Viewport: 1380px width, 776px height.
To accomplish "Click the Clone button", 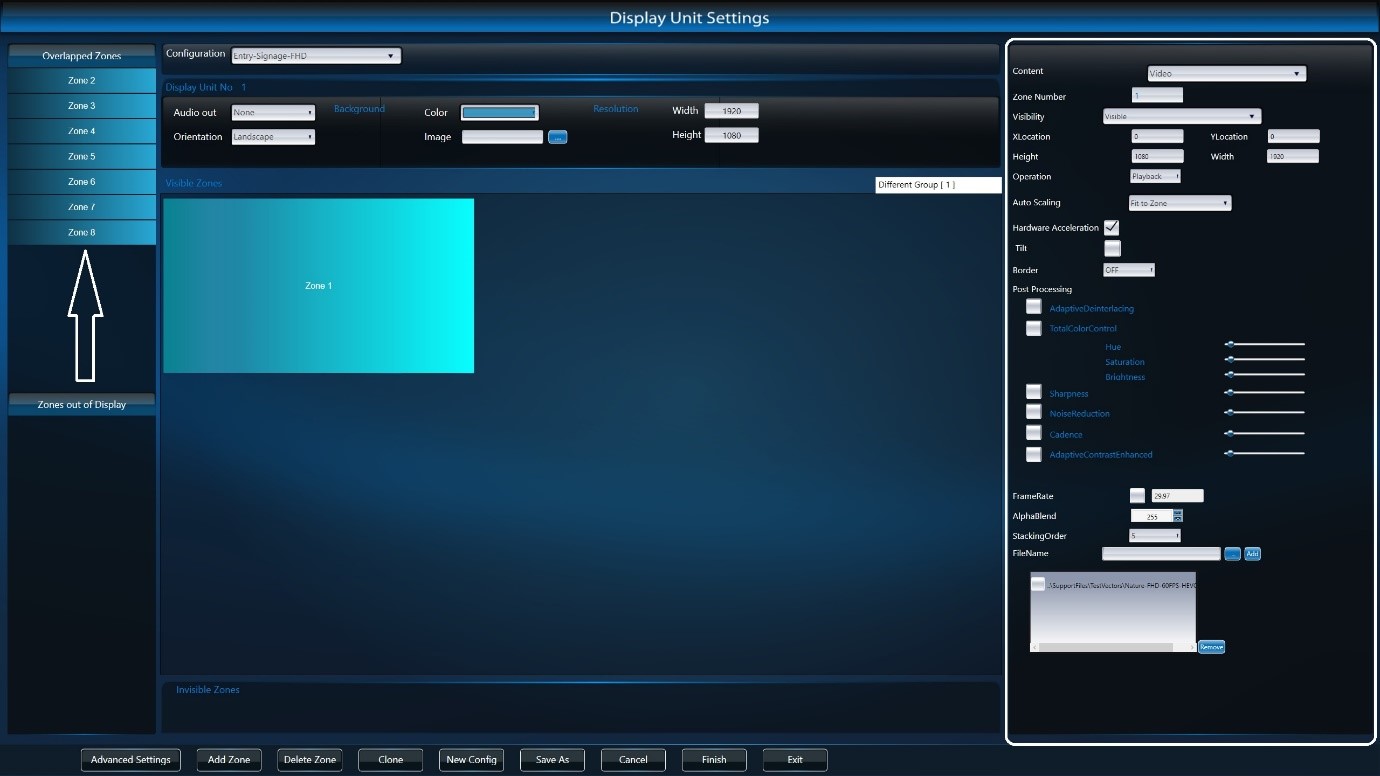I will click(x=391, y=760).
